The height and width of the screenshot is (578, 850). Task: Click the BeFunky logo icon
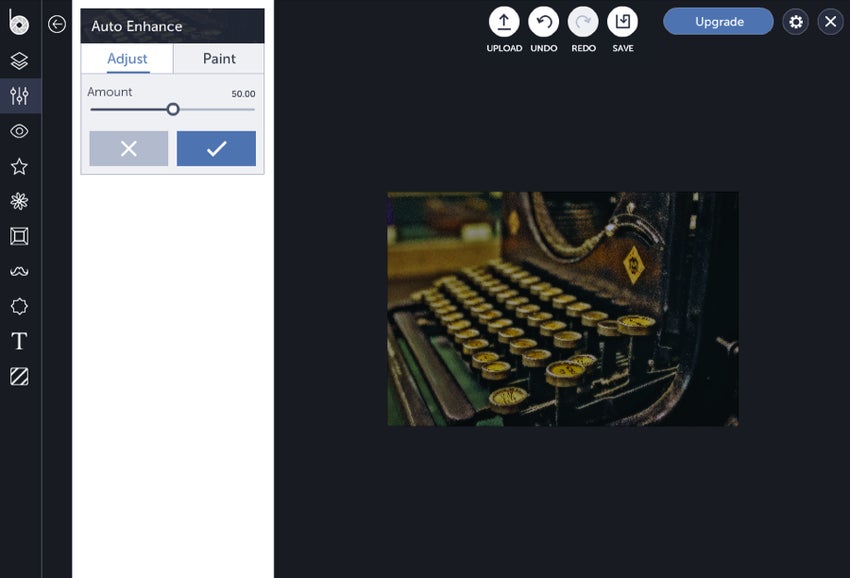18,22
